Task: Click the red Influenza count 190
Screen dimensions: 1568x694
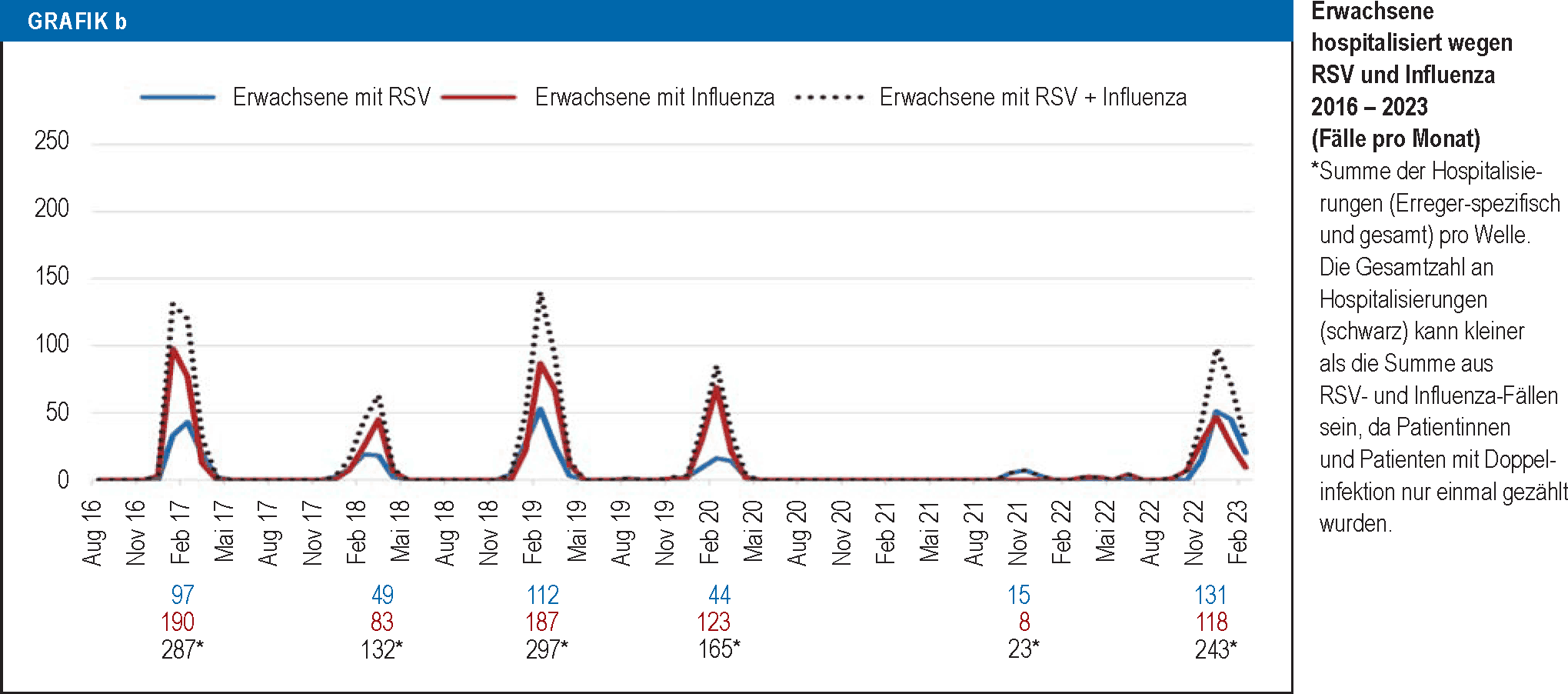Action: click(x=178, y=622)
